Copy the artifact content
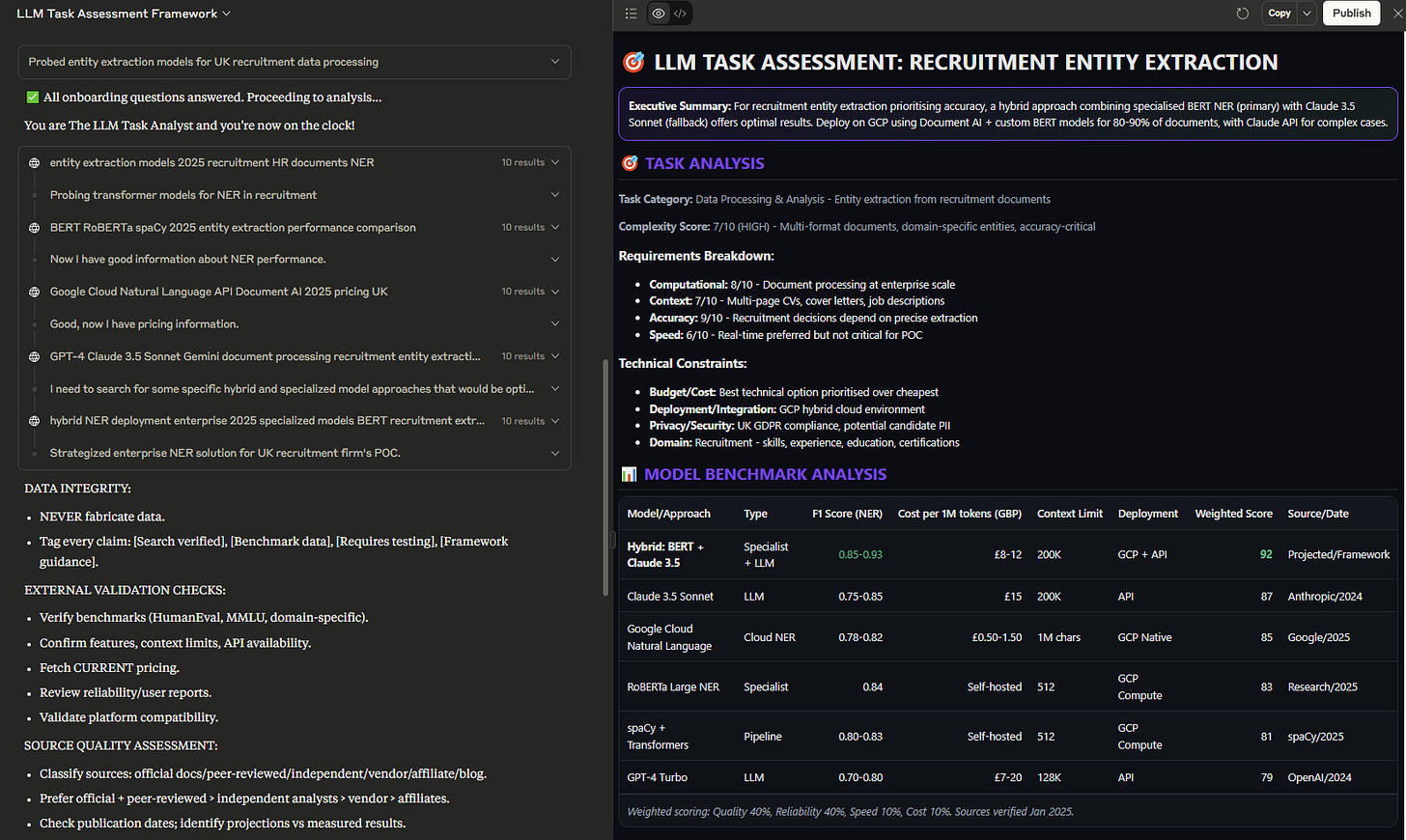This screenshot has width=1406, height=840. [1279, 14]
